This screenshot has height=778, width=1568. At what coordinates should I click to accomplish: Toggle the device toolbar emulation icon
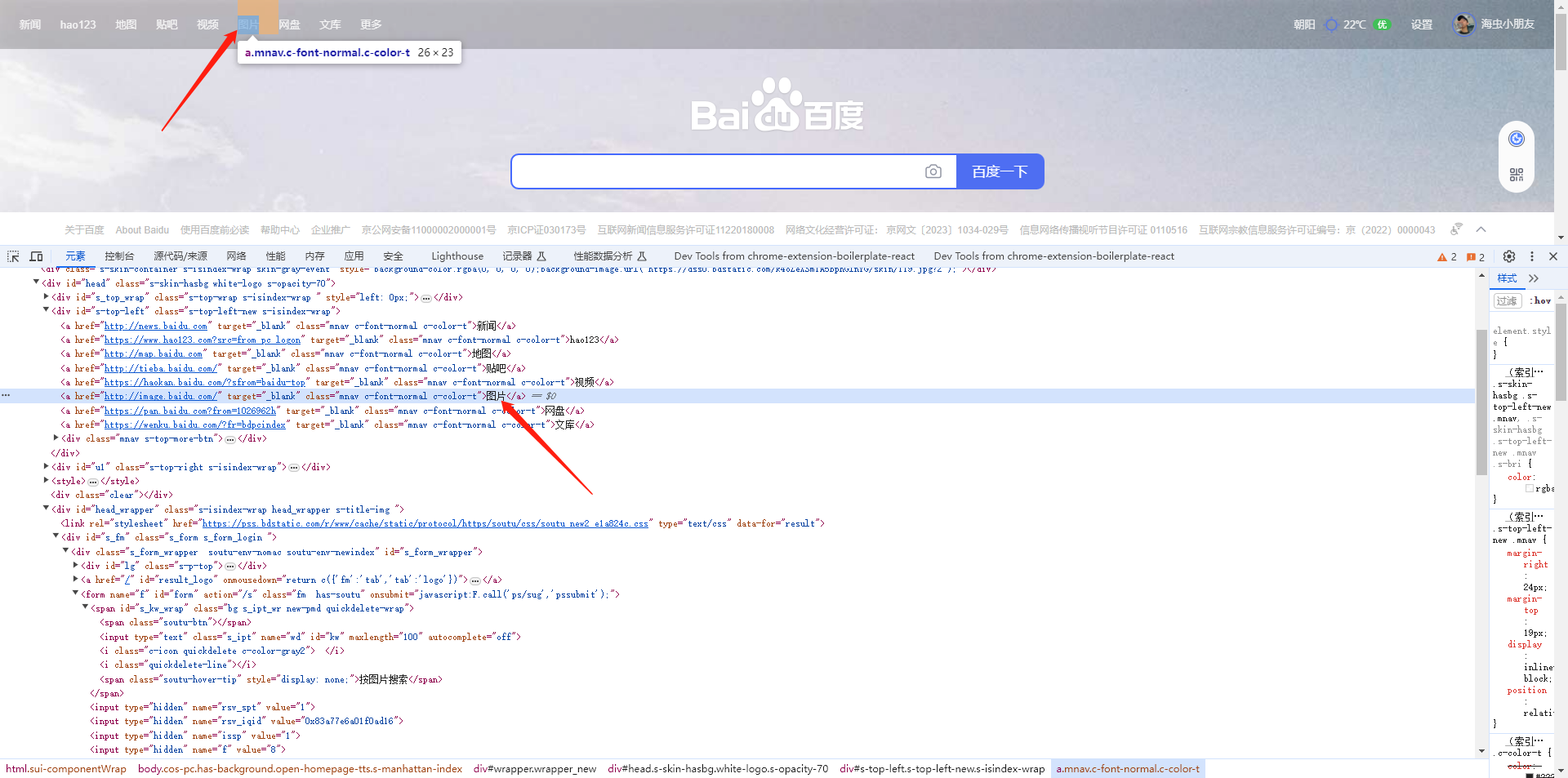click(x=36, y=256)
